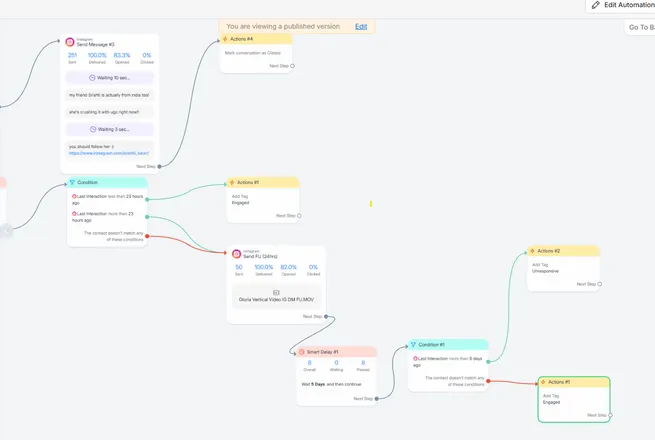655x440 pixels.
Task: Click Next Step connector of Actions #2
Action: [x=599, y=284]
